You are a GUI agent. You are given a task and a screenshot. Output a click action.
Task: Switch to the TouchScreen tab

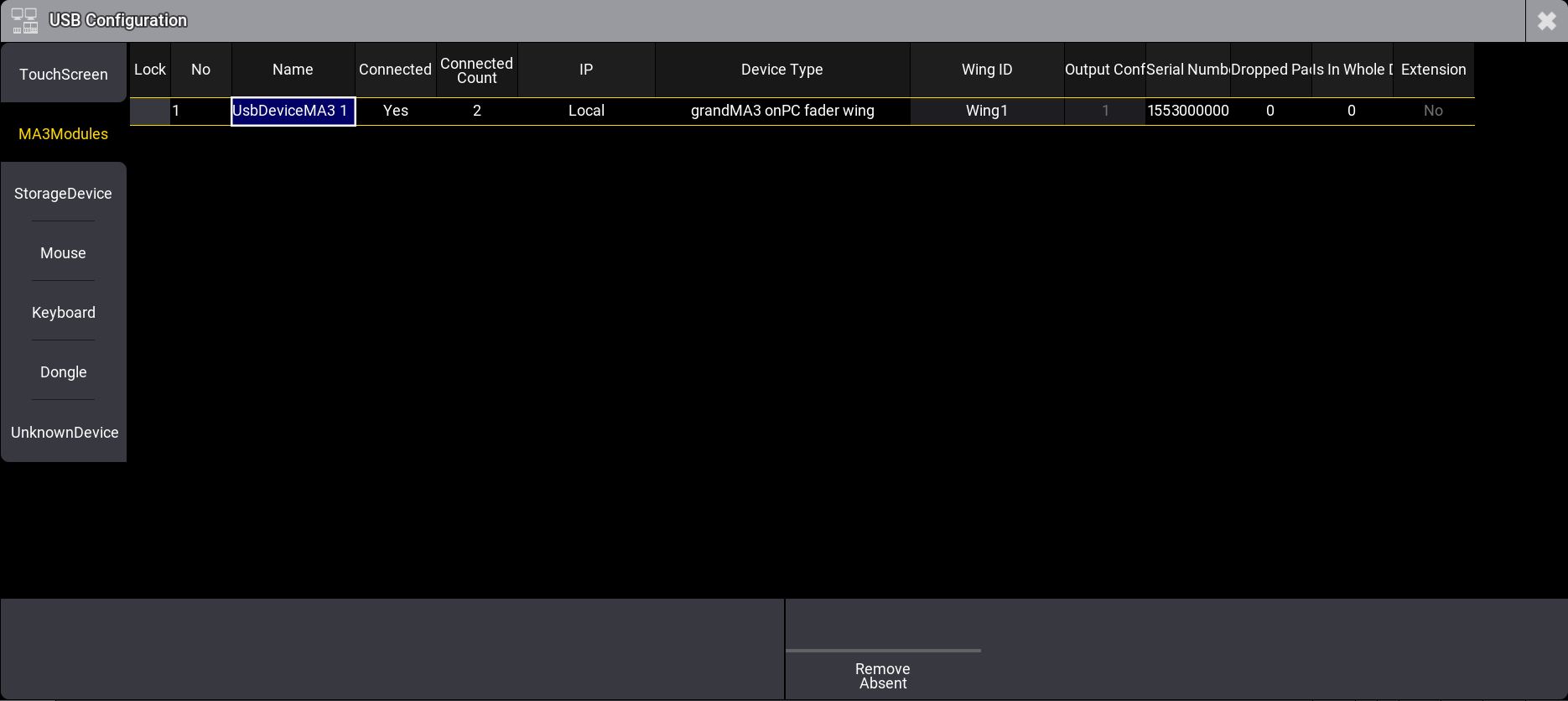click(x=64, y=75)
